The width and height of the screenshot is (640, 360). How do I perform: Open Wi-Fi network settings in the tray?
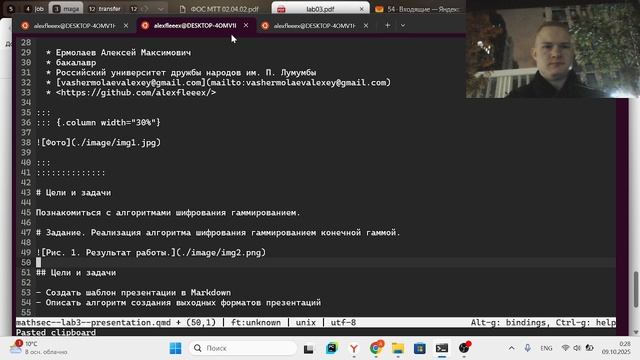[x=565, y=348]
